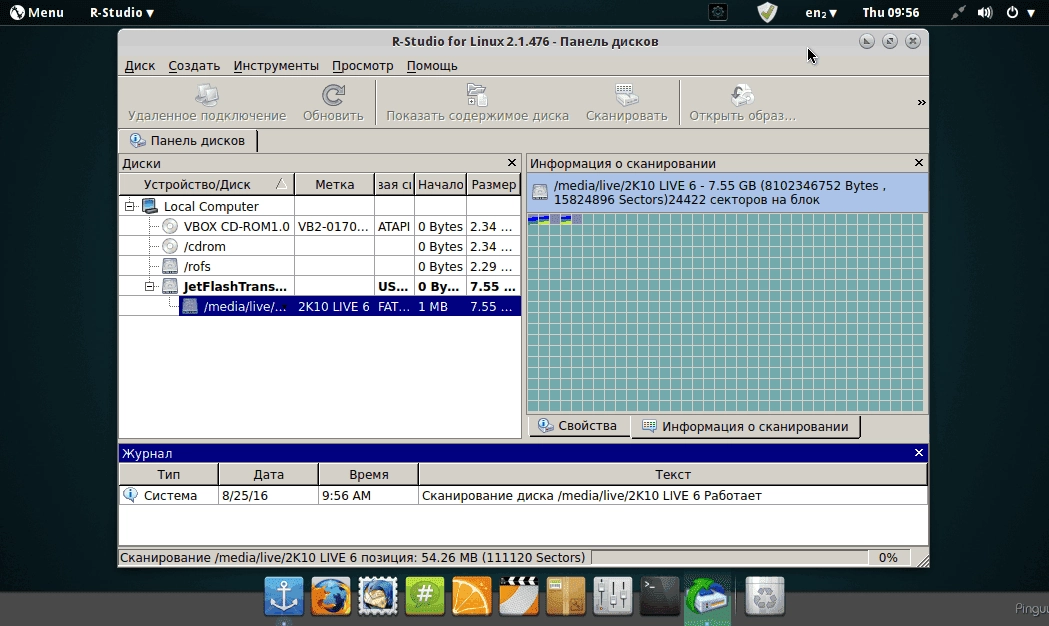
Task: Select the JetFlashTrans device row
Action: pos(320,286)
